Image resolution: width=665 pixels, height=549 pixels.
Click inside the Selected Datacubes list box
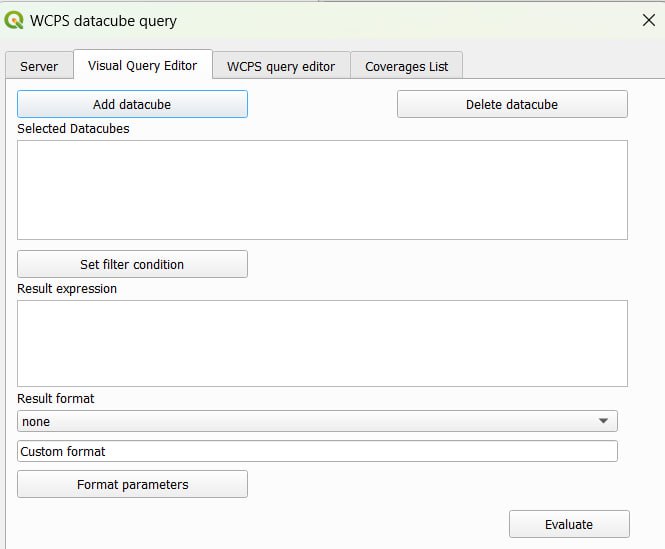[322, 189]
